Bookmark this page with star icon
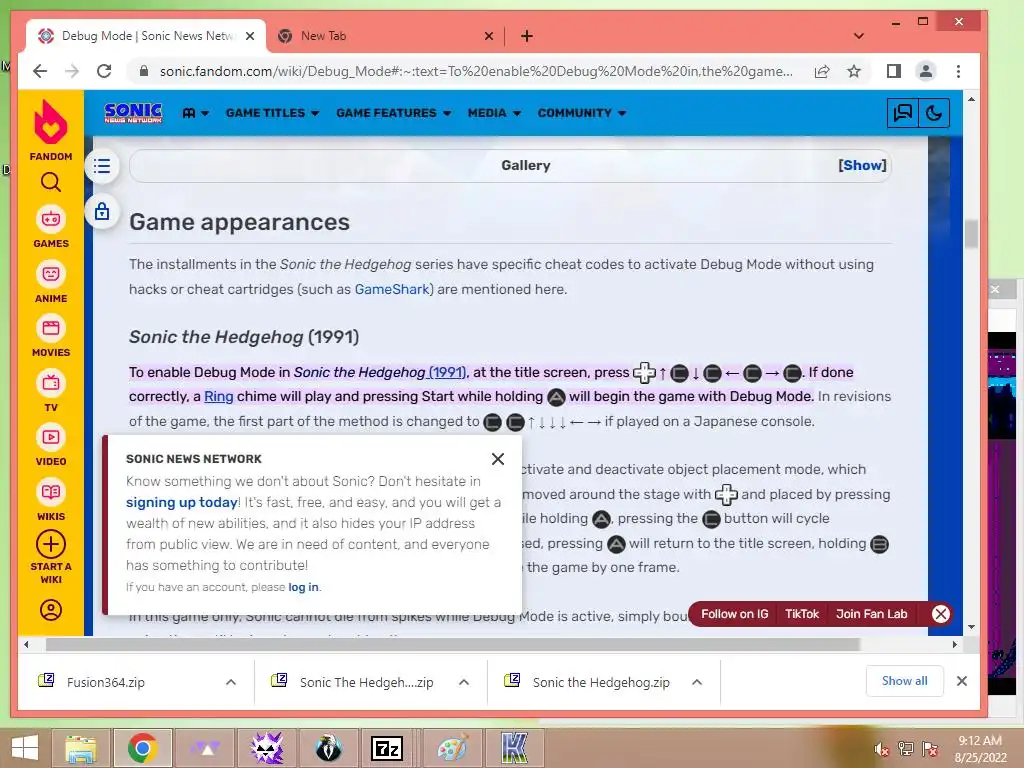 click(854, 71)
